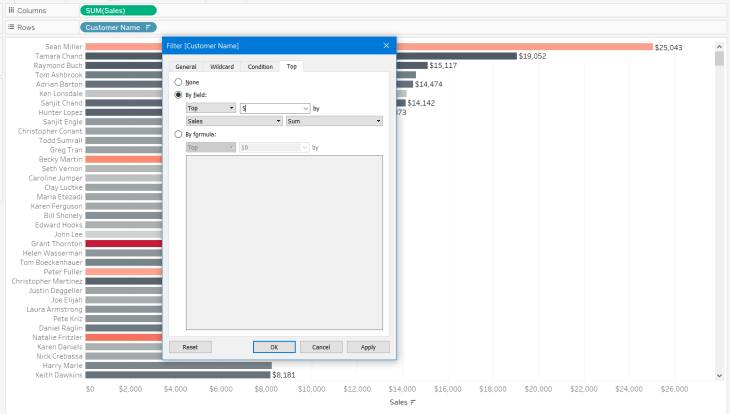The height and width of the screenshot is (414, 730).
Task: Close the Filter Customer Name dialog
Action: pyautogui.click(x=386, y=46)
